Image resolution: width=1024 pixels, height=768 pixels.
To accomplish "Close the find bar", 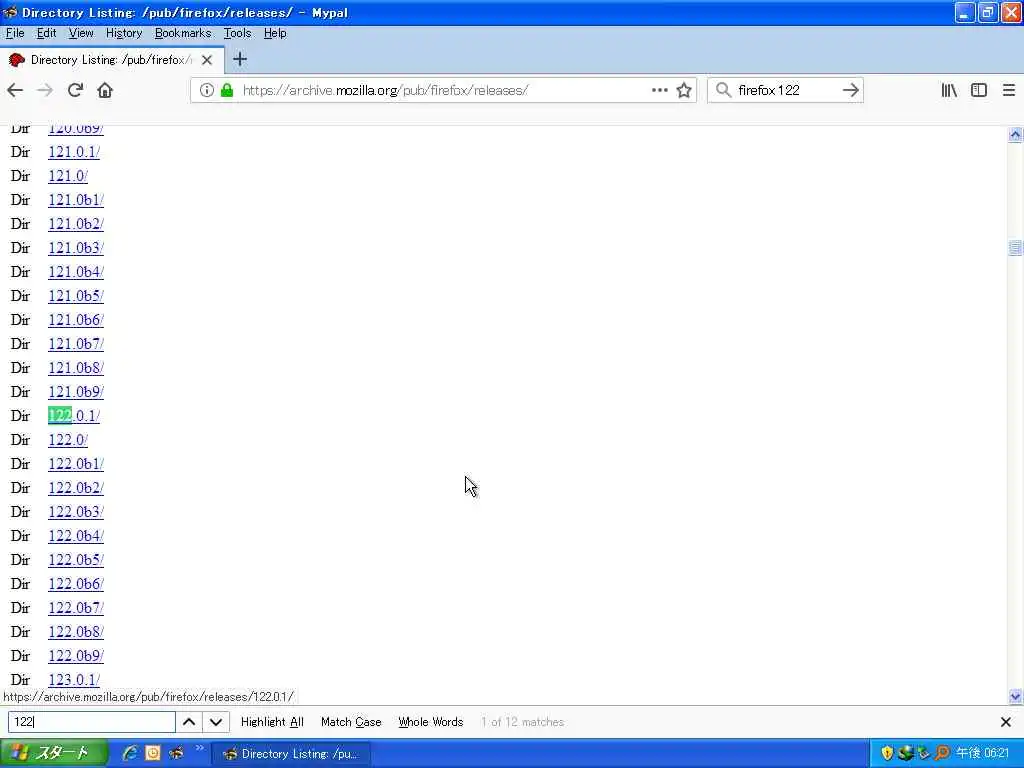I will tap(1006, 722).
